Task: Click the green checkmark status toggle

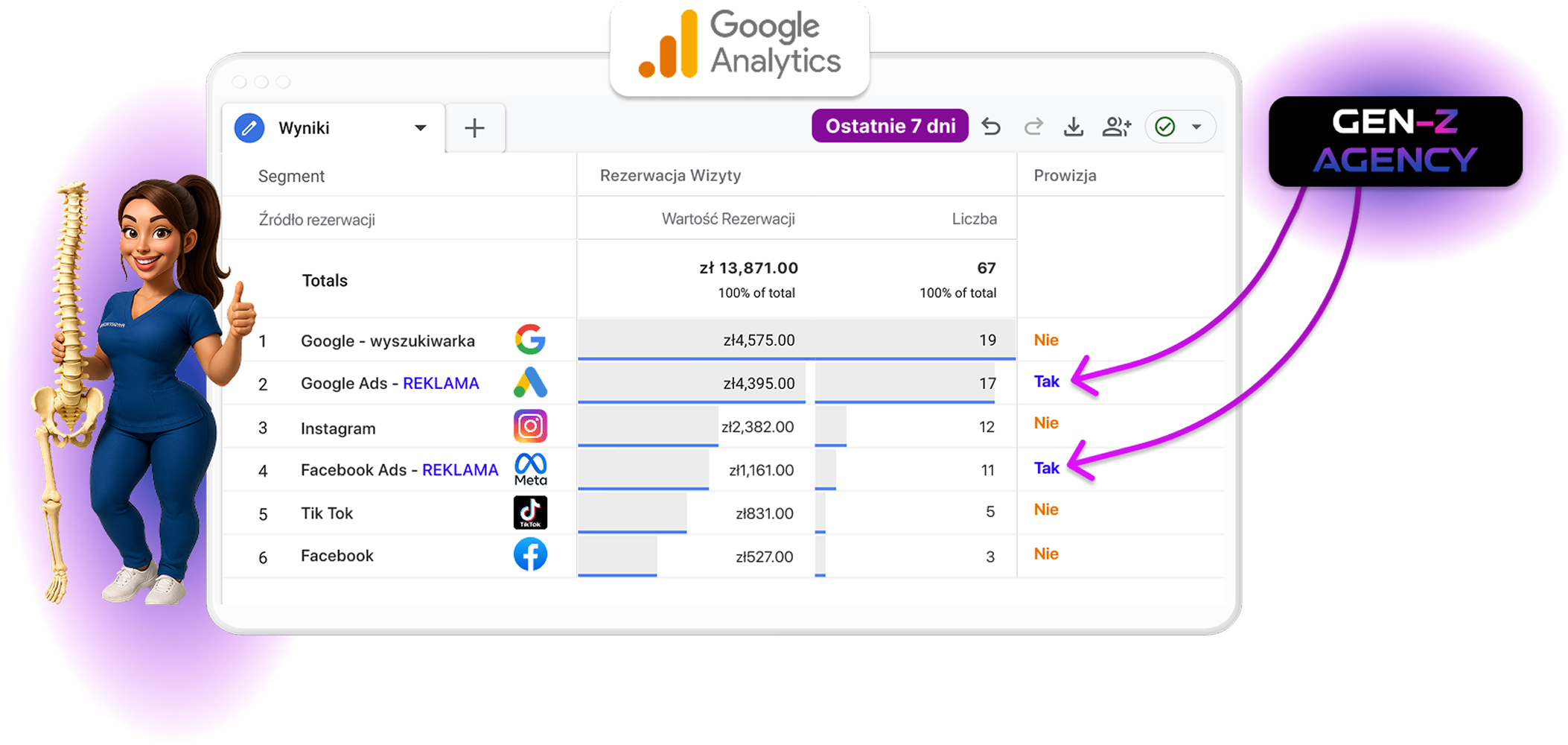Action: pos(1166,127)
